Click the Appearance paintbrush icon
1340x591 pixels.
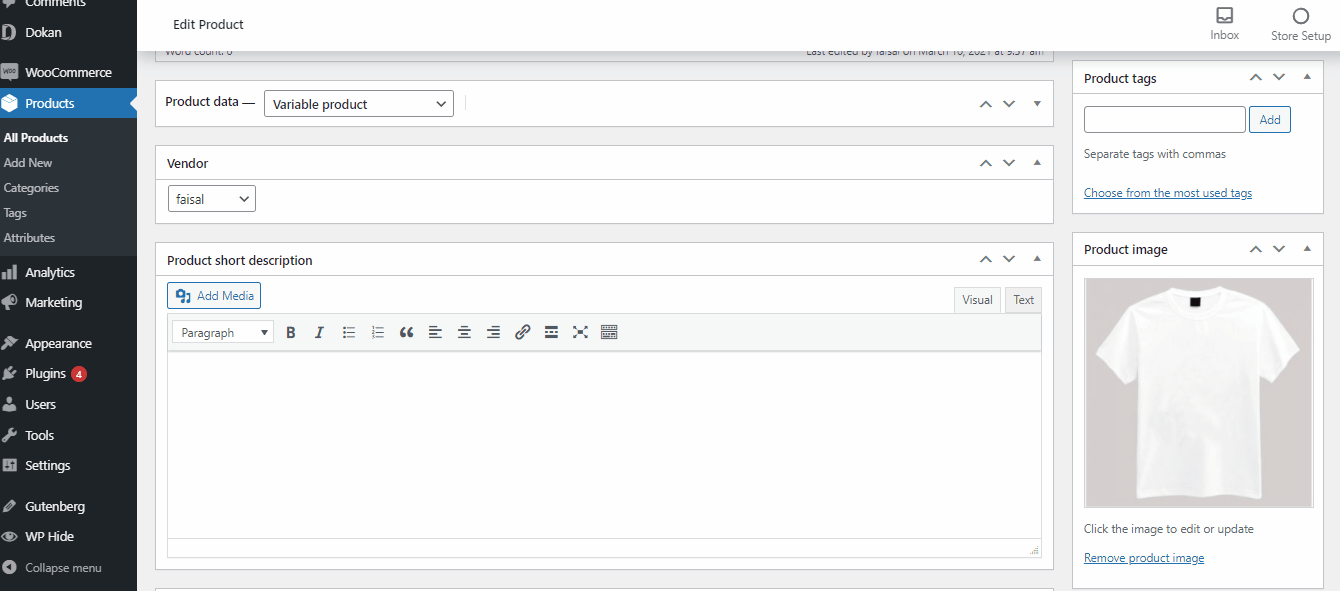[x=9, y=343]
